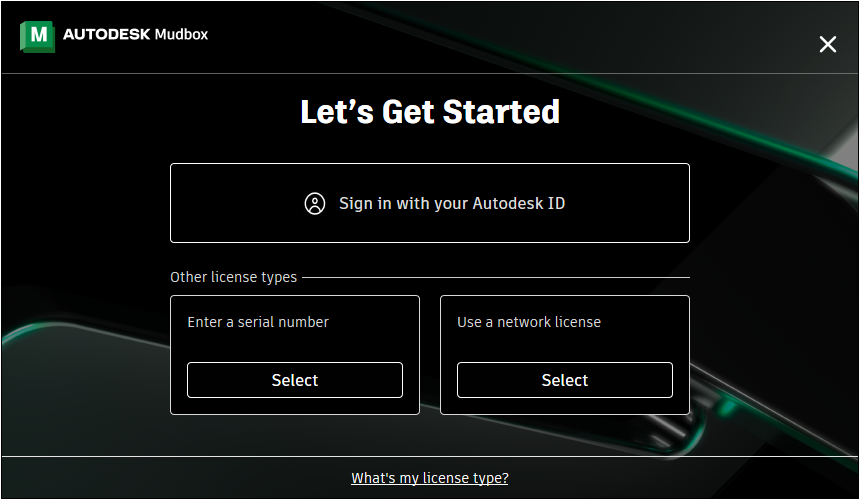This screenshot has height=500, width=860.
Task: Click the Let's Get Started heading
Action: point(429,112)
